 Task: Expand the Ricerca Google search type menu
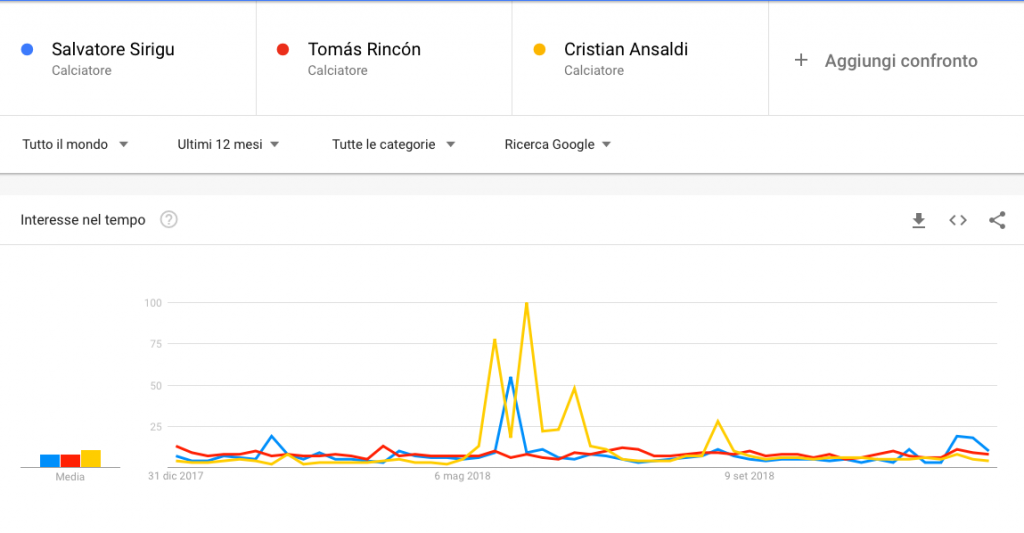[x=558, y=144]
